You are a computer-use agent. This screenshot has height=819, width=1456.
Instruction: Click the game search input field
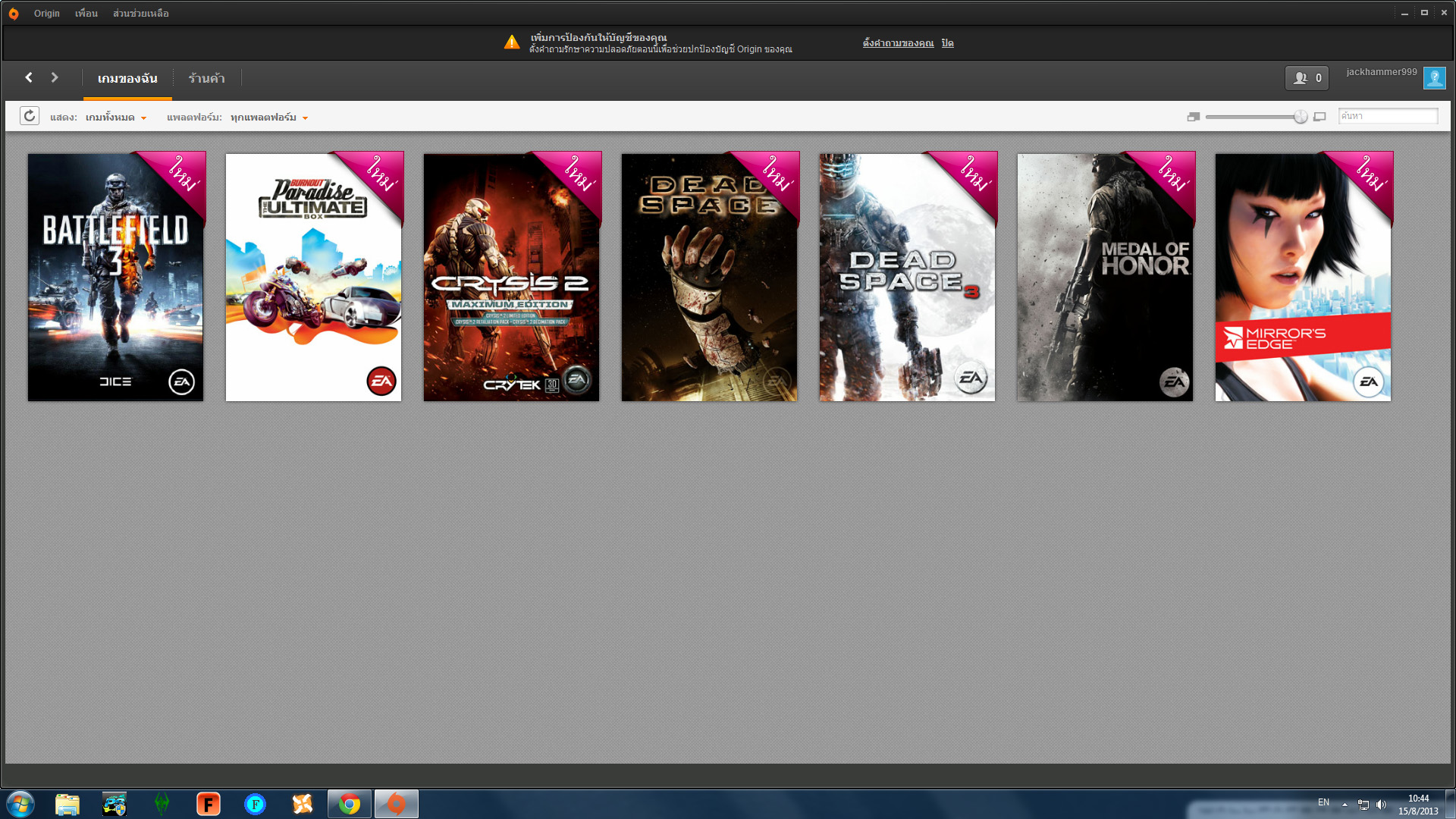tap(1388, 116)
